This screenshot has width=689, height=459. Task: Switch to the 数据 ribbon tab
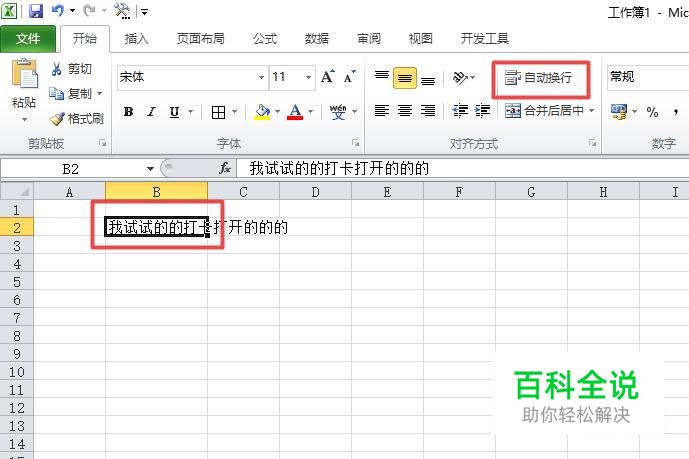317,39
